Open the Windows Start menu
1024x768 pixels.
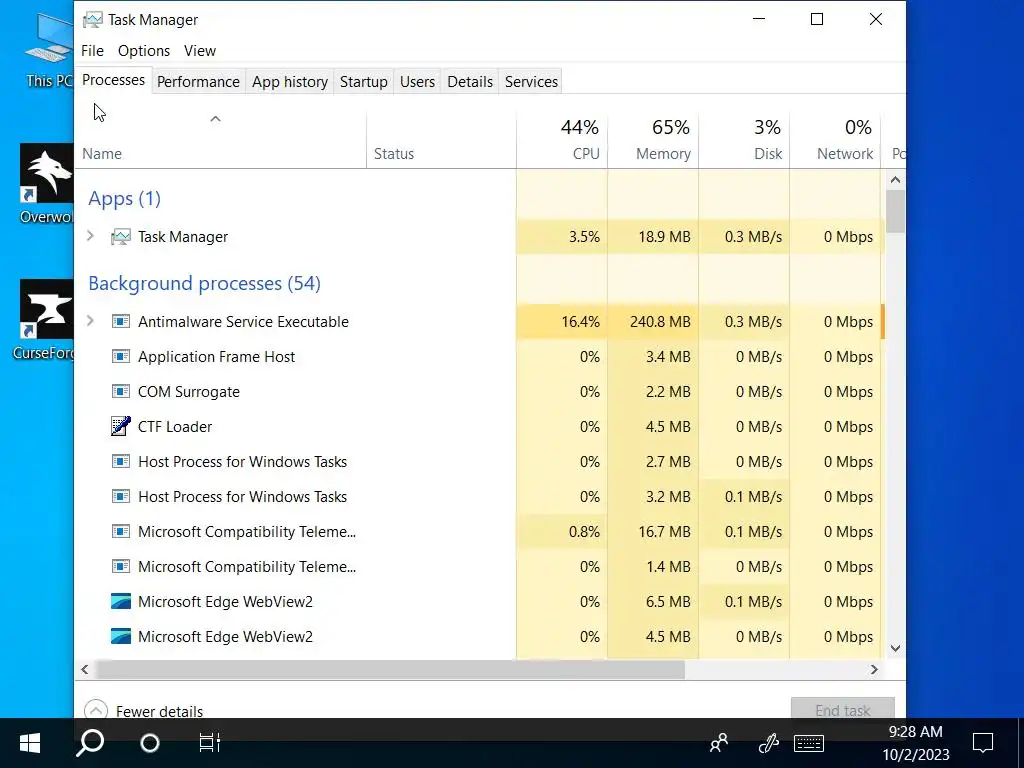(29, 743)
